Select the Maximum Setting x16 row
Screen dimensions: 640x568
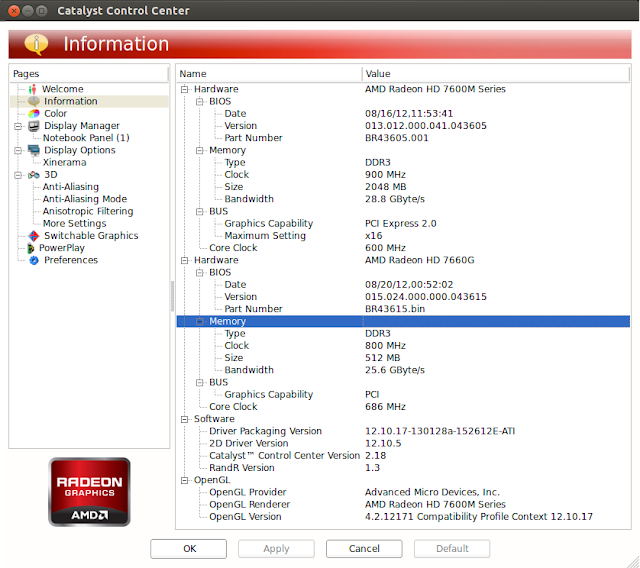(403, 236)
